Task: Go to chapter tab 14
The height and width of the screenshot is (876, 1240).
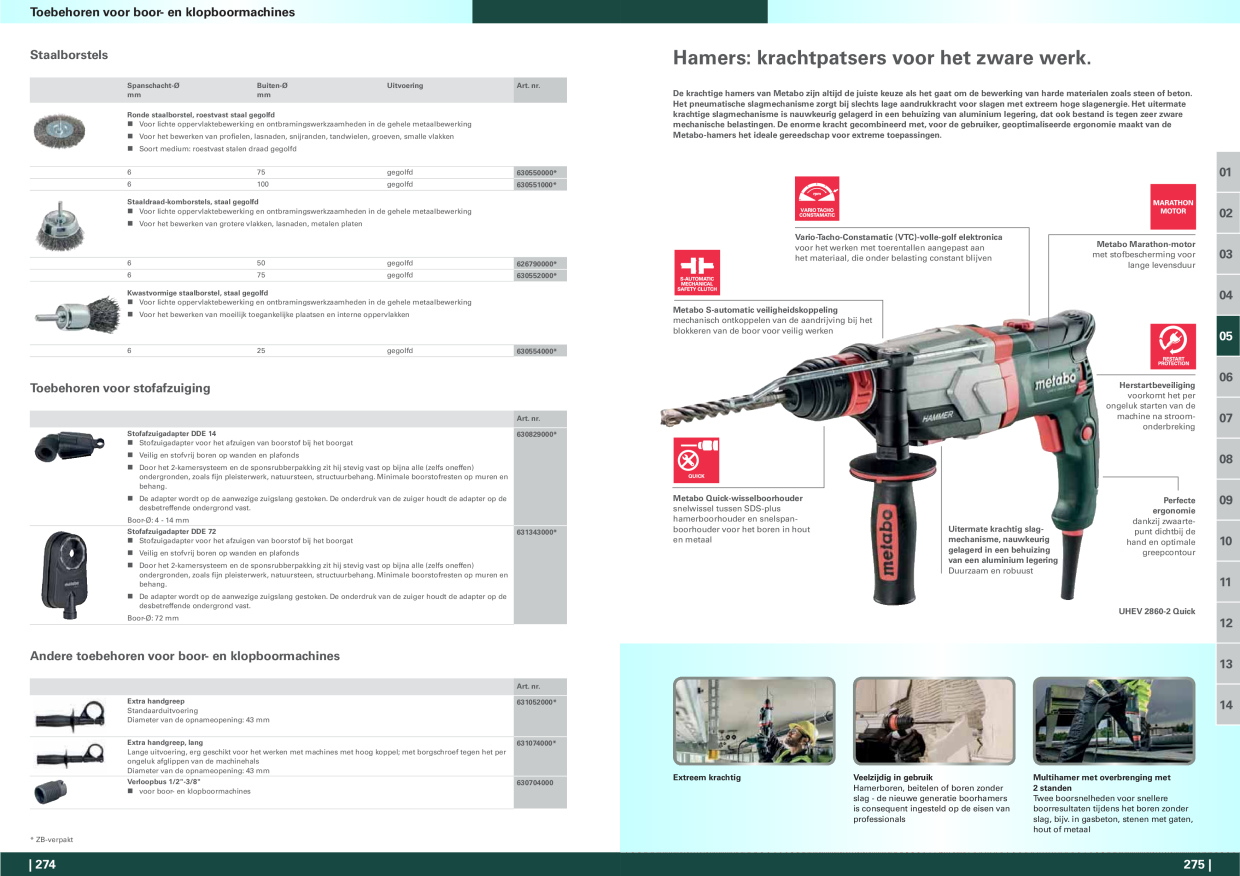Action: pos(1226,705)
